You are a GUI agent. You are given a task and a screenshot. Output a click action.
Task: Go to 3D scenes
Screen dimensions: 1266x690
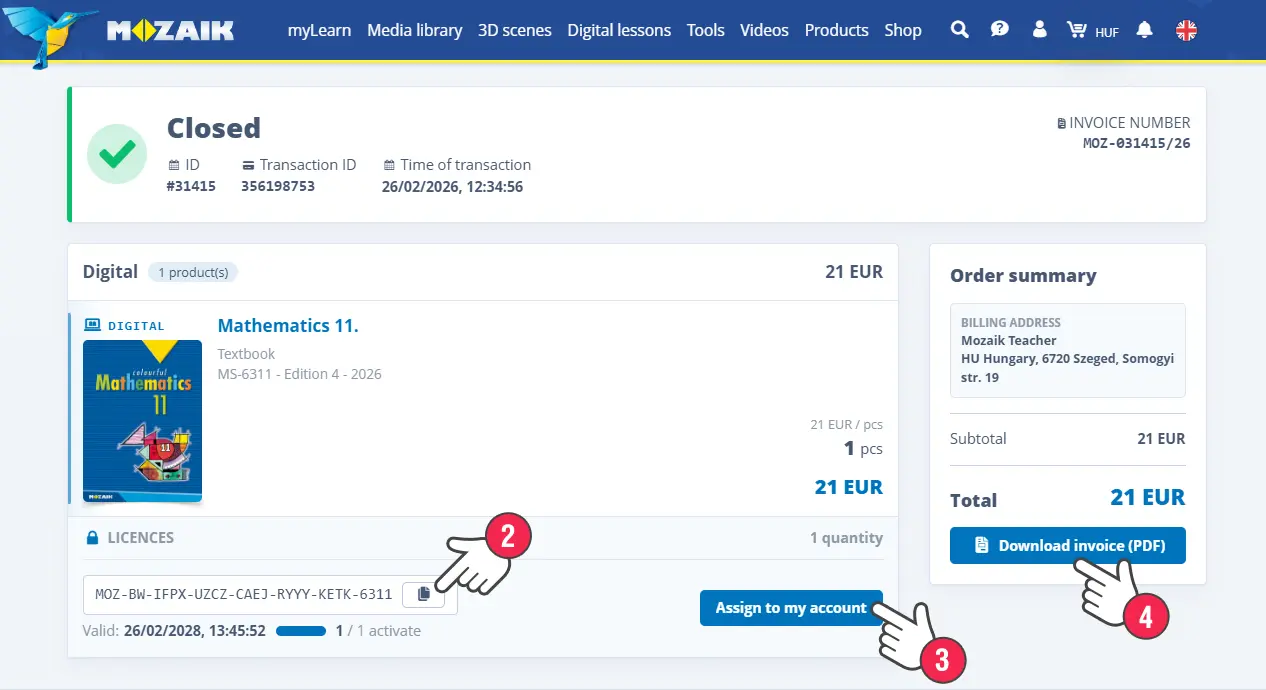(514, 30)
